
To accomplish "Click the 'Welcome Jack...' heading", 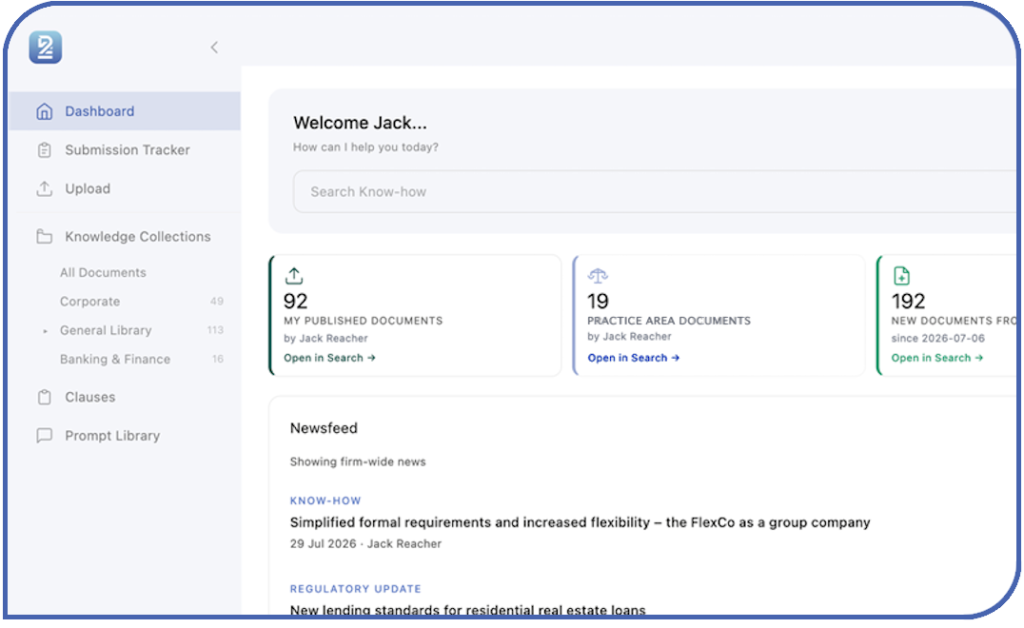I will pos(360,123).
